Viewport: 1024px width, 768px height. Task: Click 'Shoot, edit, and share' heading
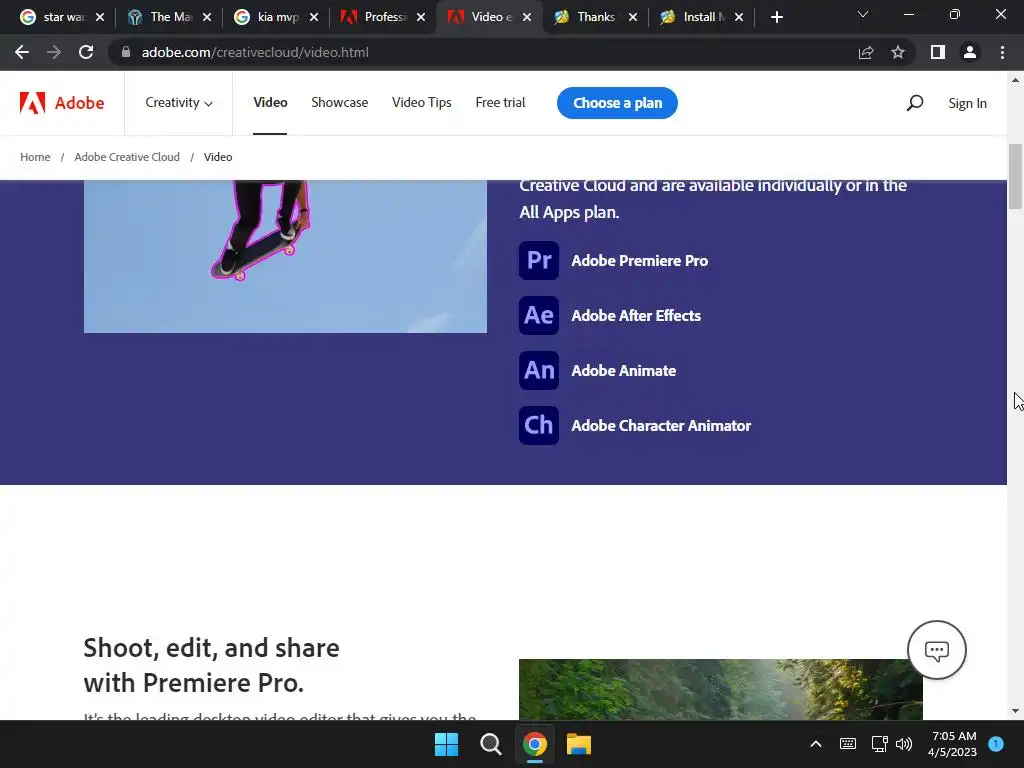point(212,665)
